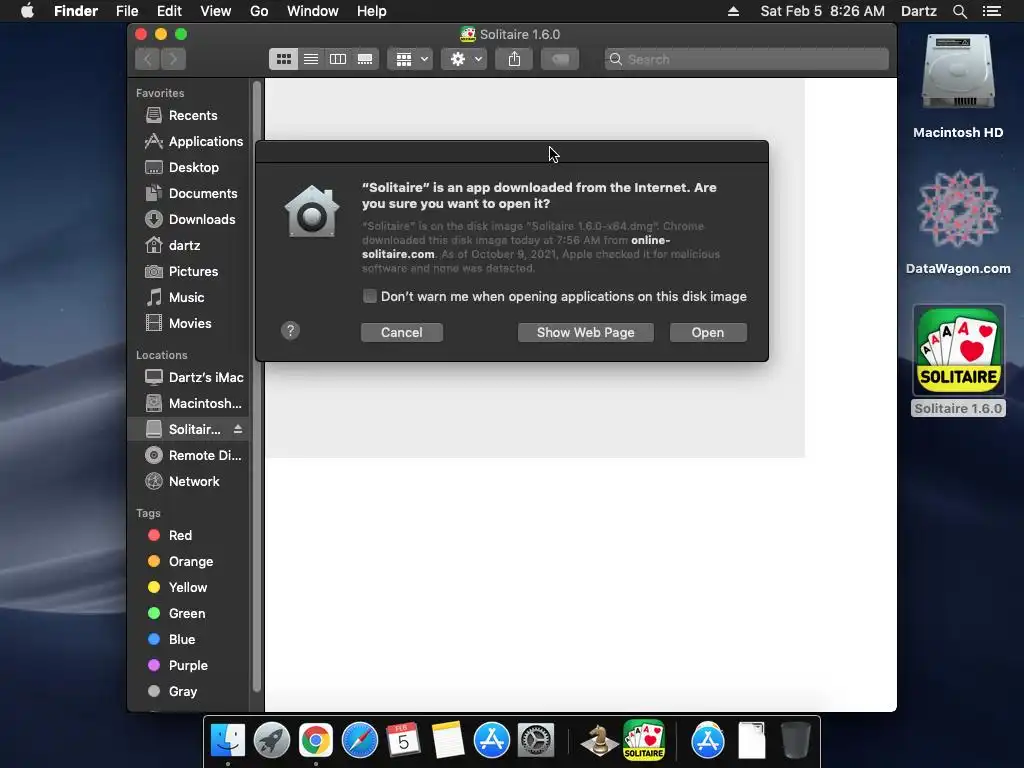Switch Finder to icon view

pos(283,59)
